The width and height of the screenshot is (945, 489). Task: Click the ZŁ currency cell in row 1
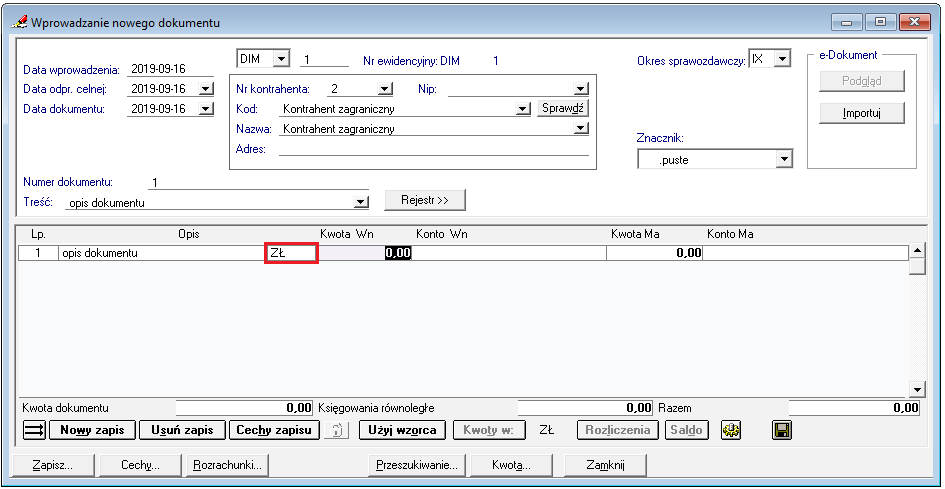291,253
